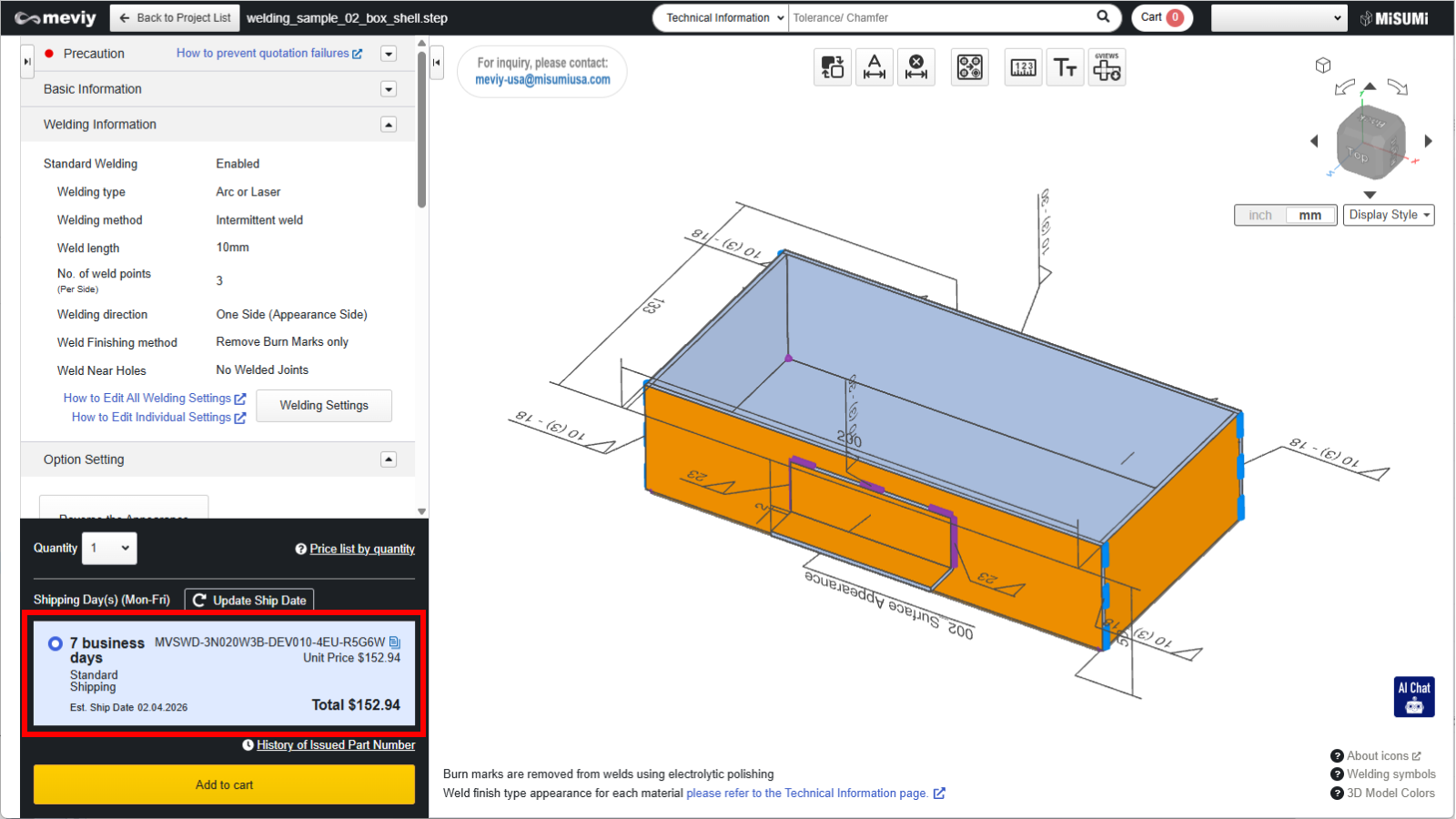Switch units to inch
The image size is (1456, 819).
point(1260,216)
